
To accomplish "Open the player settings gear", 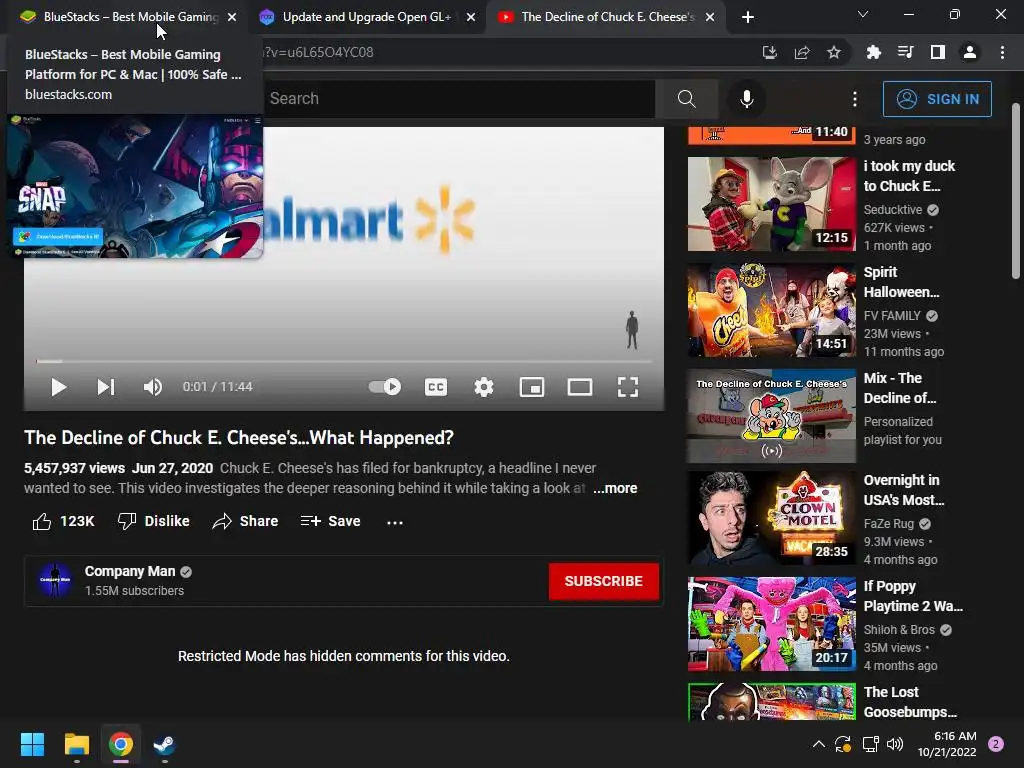I will click(x=484, y=387).
